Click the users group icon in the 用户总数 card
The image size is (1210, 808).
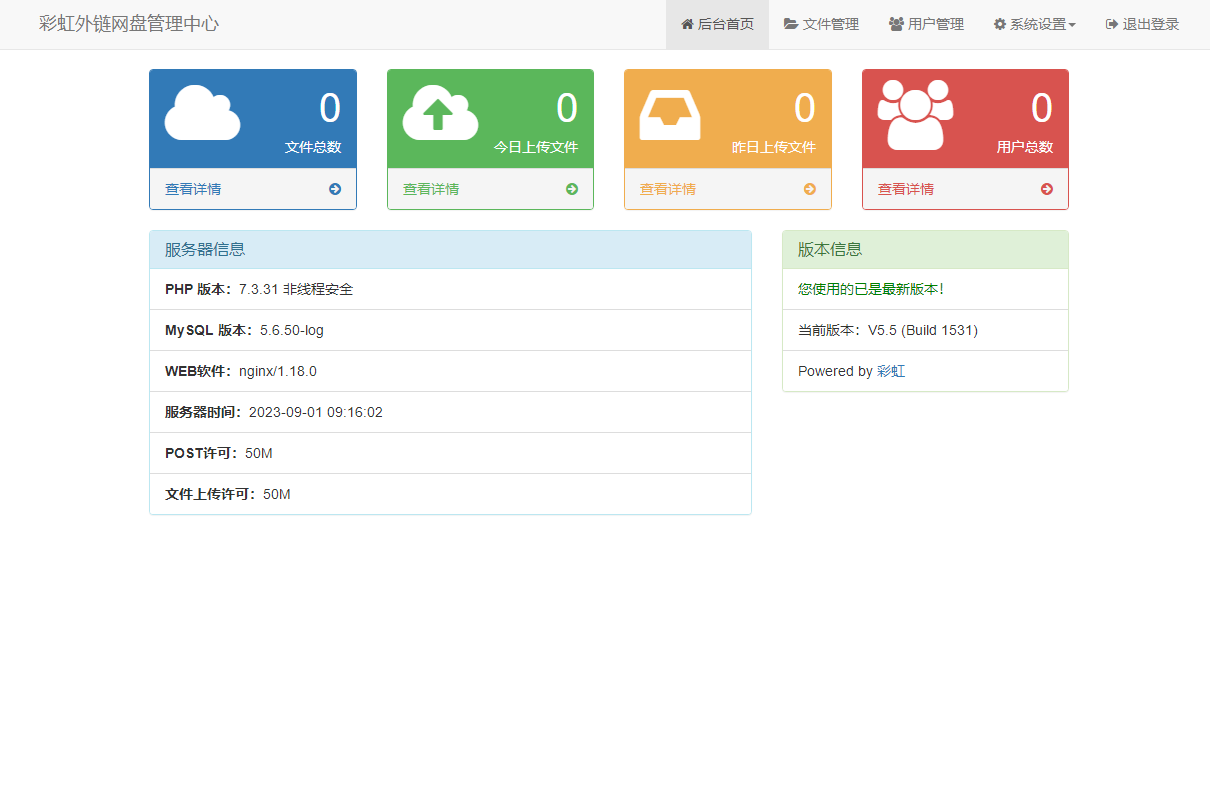click(915, 115)
